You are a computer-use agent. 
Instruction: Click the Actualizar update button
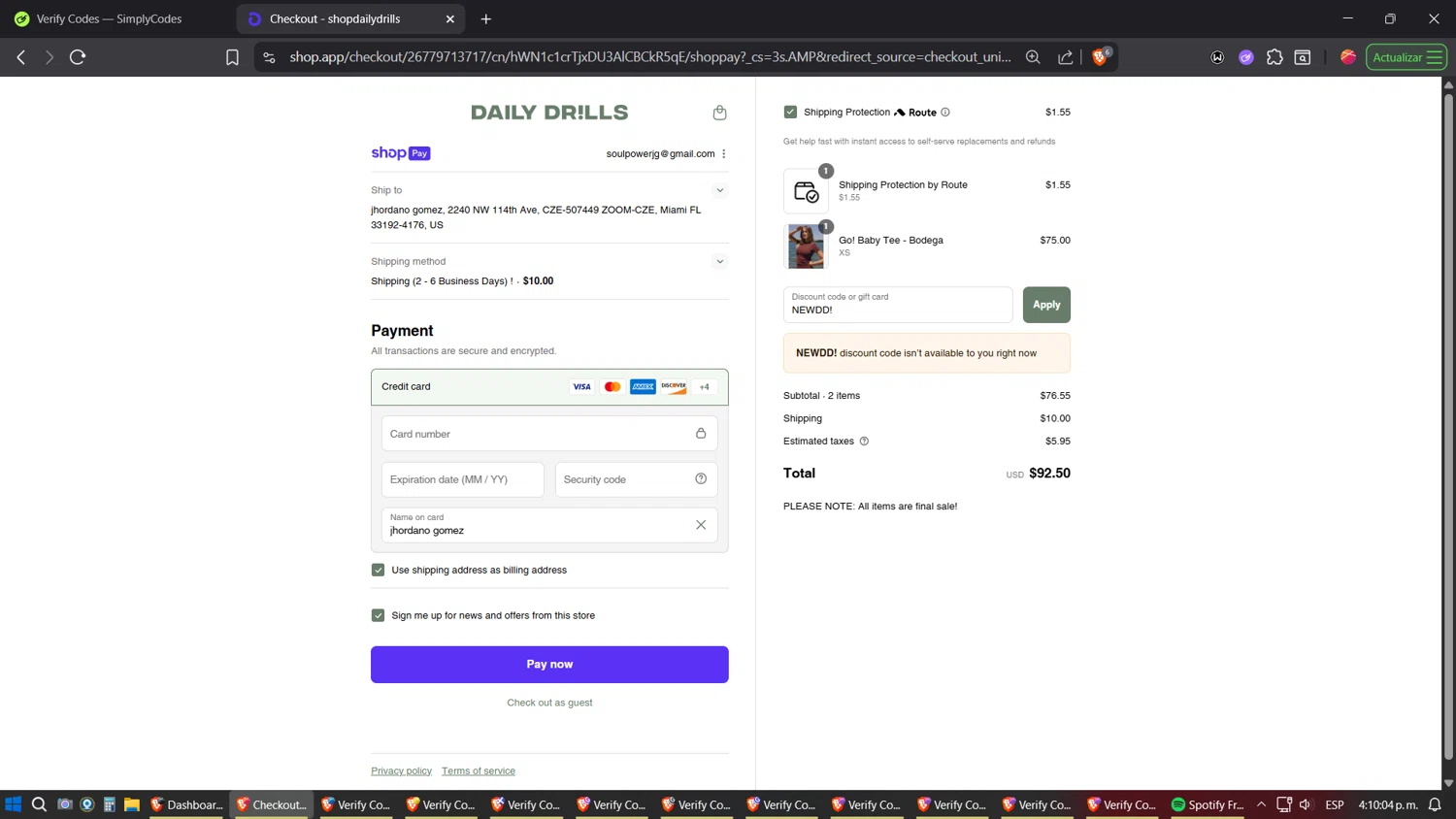pos(1406,57)
